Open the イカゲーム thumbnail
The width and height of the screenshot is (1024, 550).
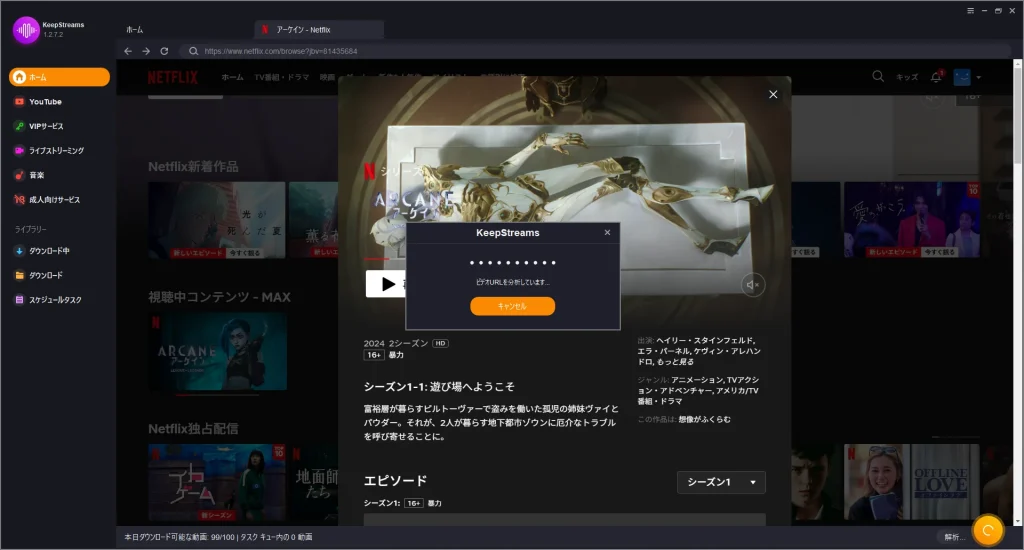coord(217,482)
